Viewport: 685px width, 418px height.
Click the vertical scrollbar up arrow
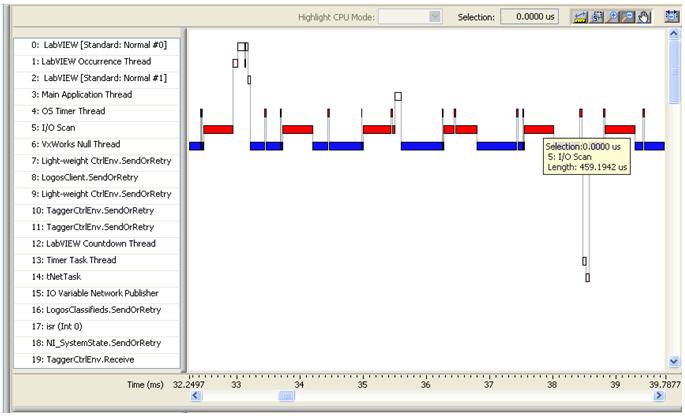673,36
